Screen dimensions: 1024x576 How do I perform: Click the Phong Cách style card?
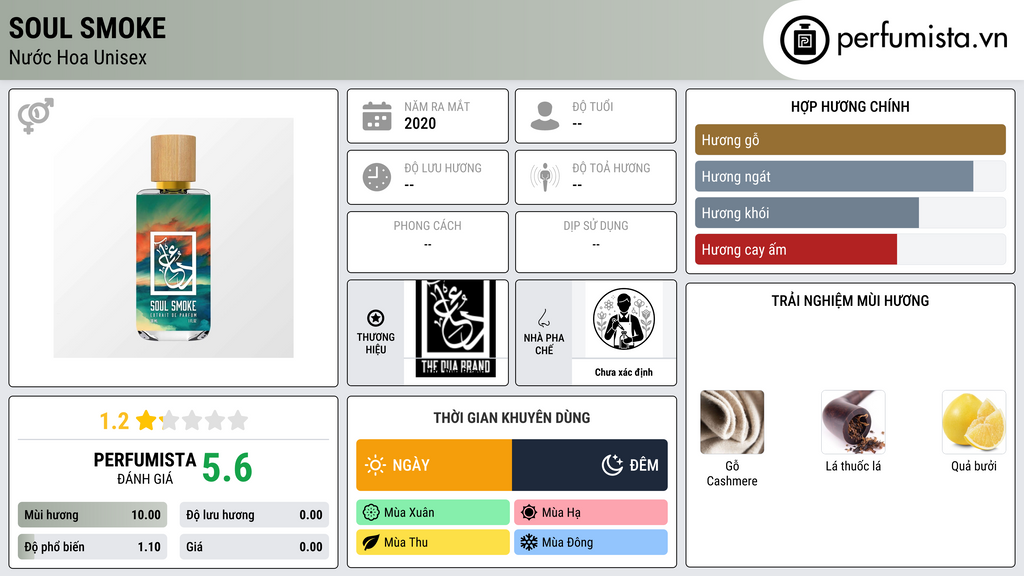pyautogui.click(x=428, y=242)
